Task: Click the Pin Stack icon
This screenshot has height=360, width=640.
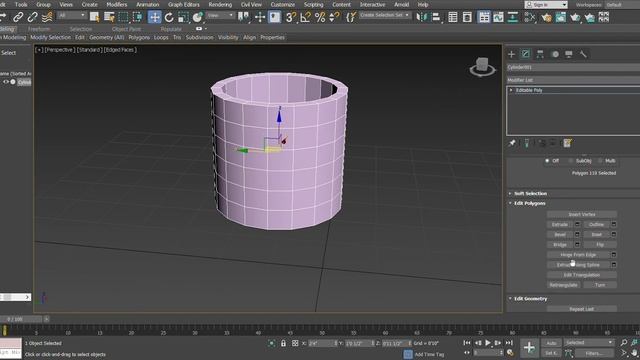Action: tap(512, 143)
